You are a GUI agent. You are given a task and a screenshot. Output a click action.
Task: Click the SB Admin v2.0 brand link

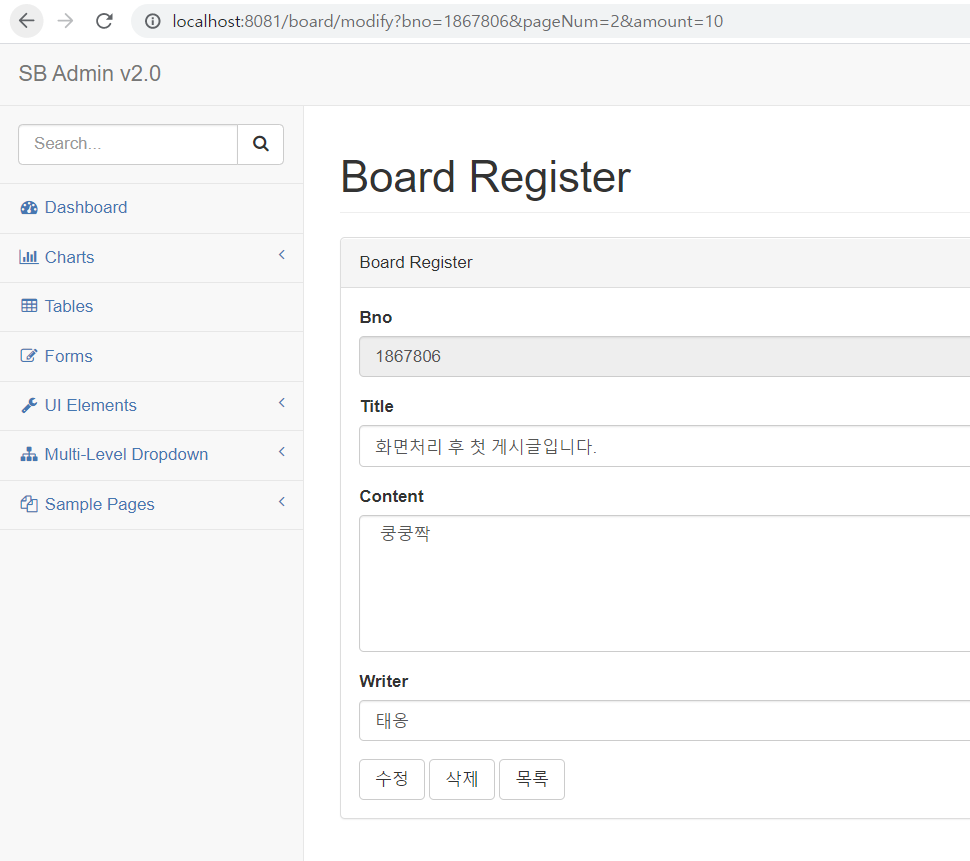(90, 74)
